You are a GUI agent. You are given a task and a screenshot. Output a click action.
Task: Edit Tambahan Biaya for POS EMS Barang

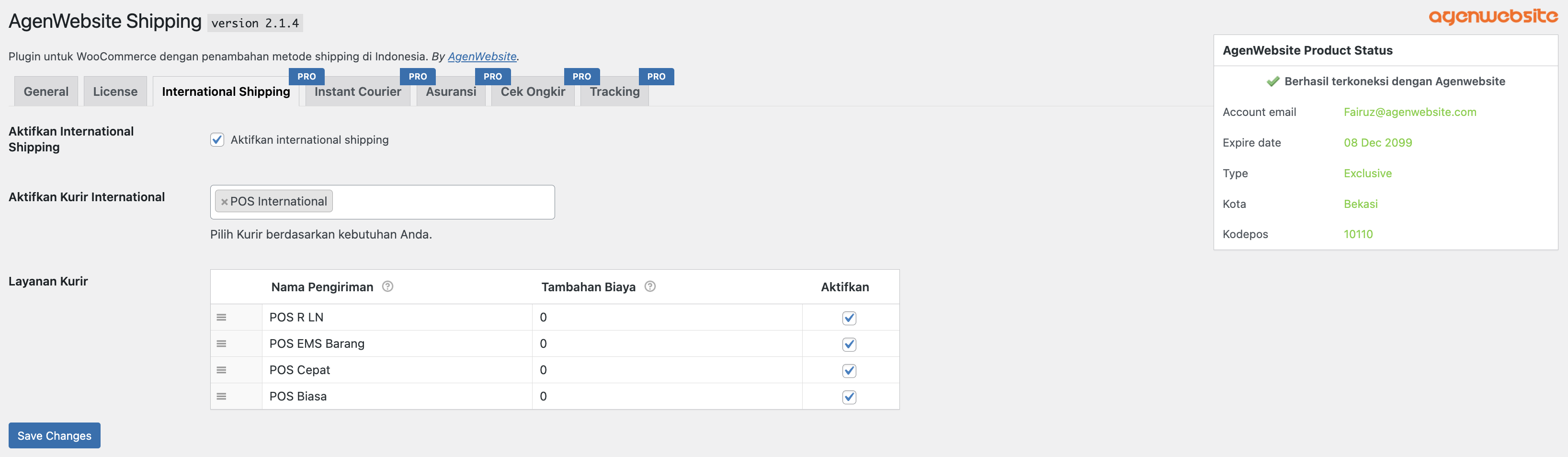click(x=667, y=344)
